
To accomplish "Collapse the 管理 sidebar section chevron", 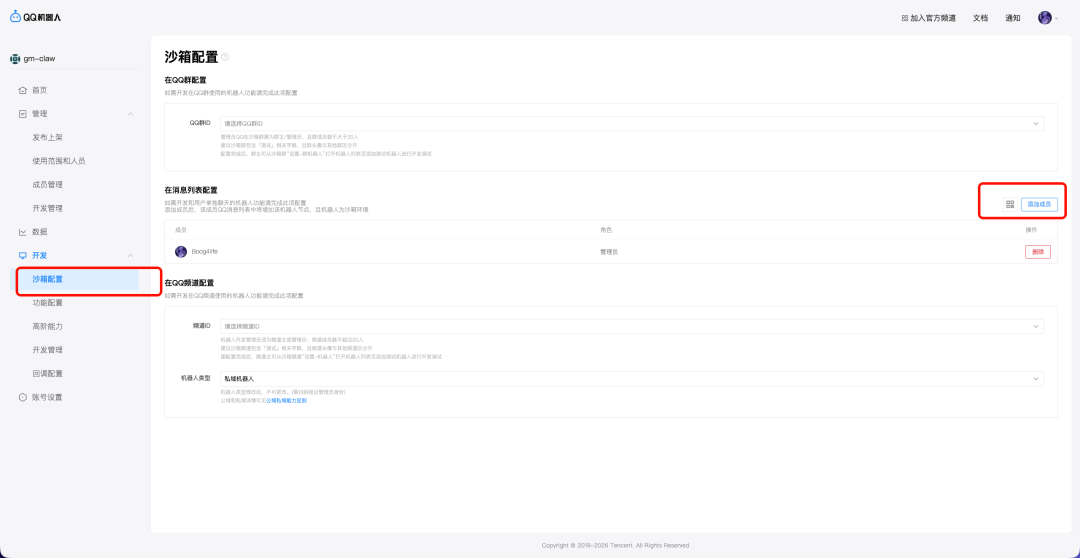I will coord(131,114).
